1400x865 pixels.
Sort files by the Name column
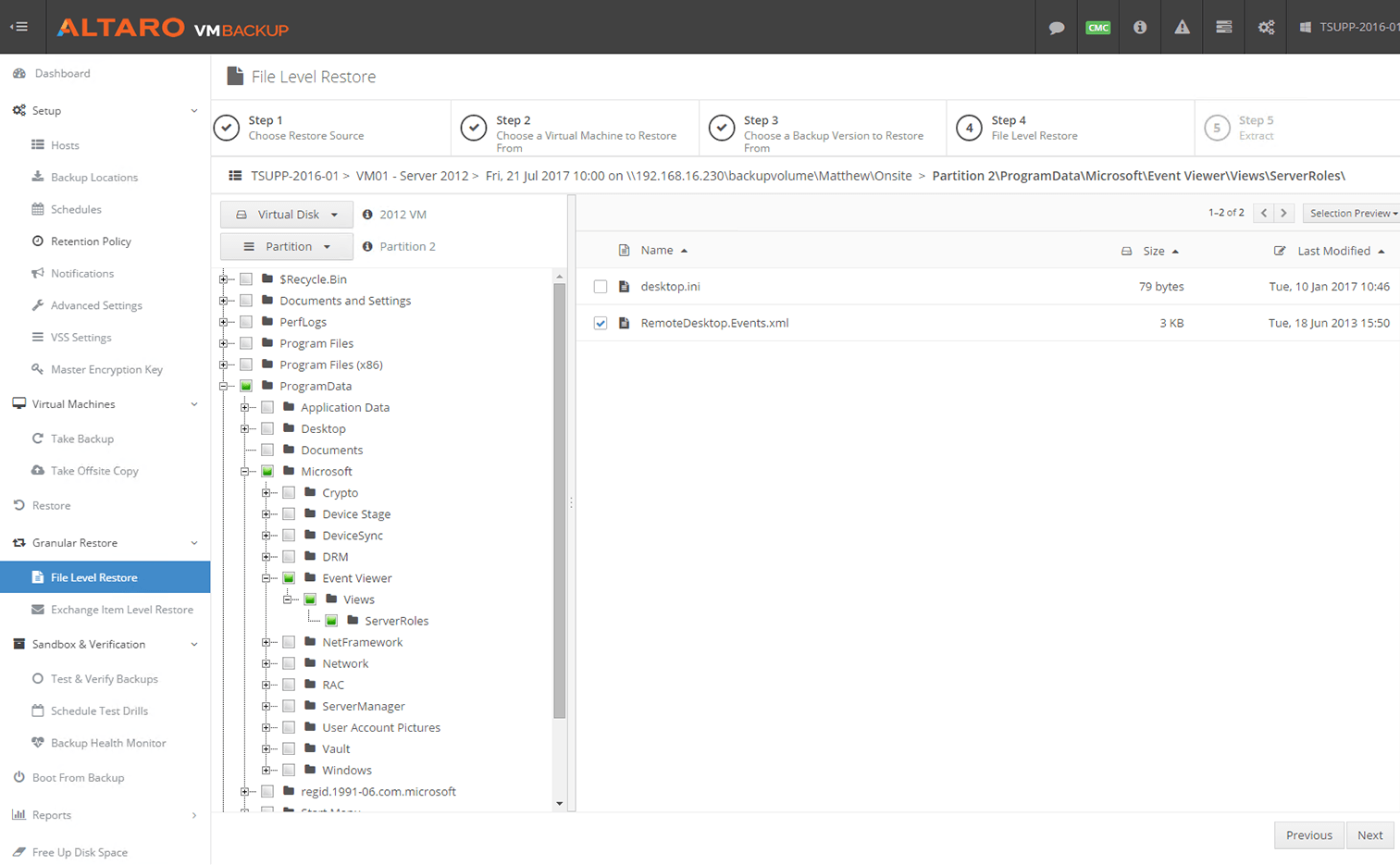tap(664, 250)
